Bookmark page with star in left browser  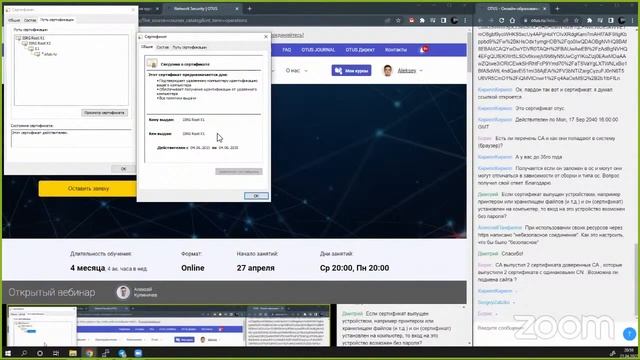398,20
